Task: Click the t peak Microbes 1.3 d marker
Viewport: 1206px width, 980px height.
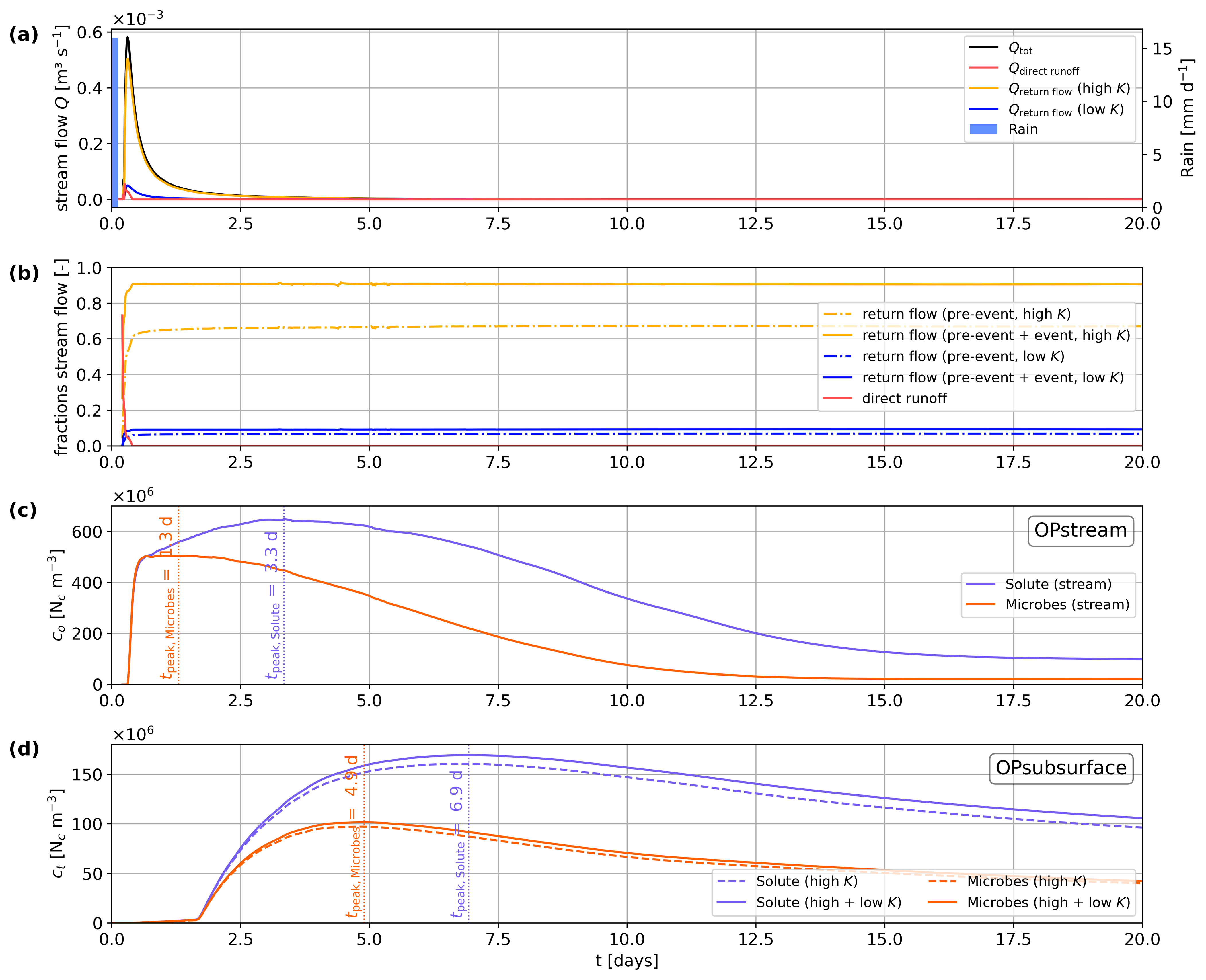Action: point(169,597)
